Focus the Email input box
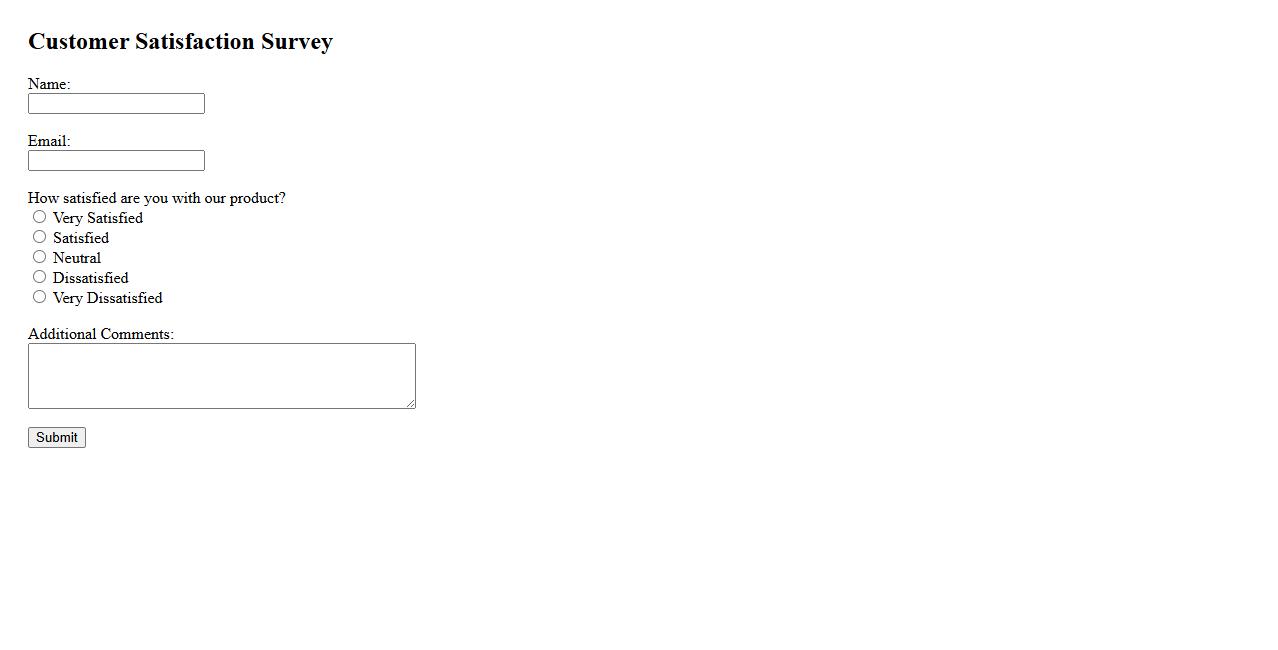The height and width of the screenshot is (650, 1278). point(116,161)
